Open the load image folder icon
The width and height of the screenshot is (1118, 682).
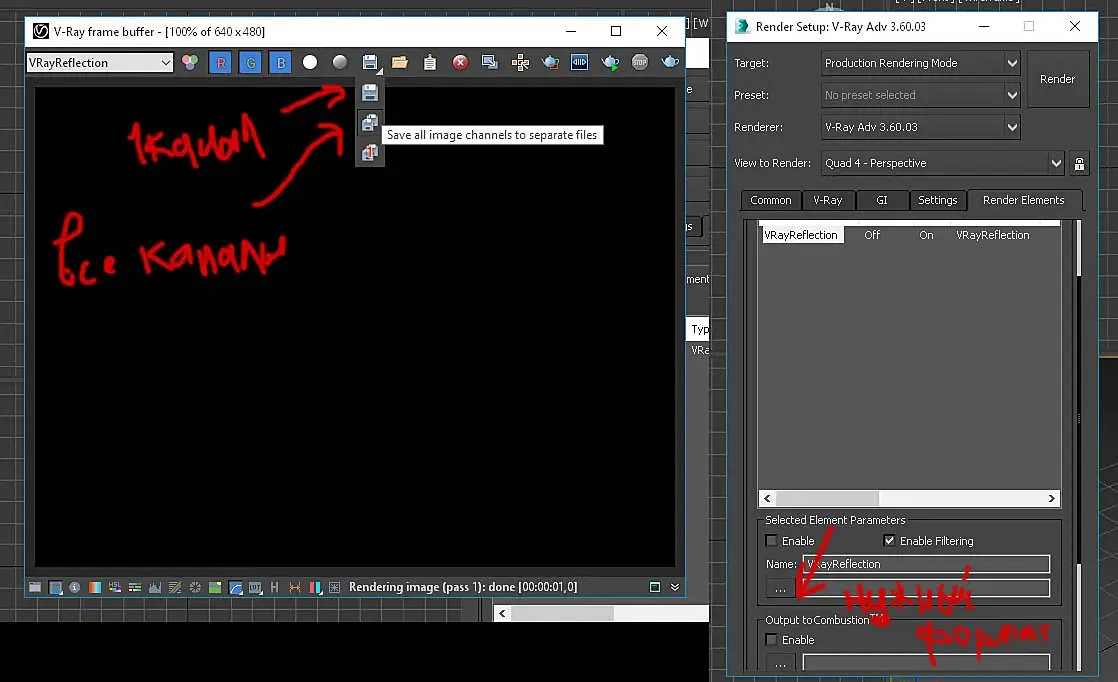tap(399, 63)
